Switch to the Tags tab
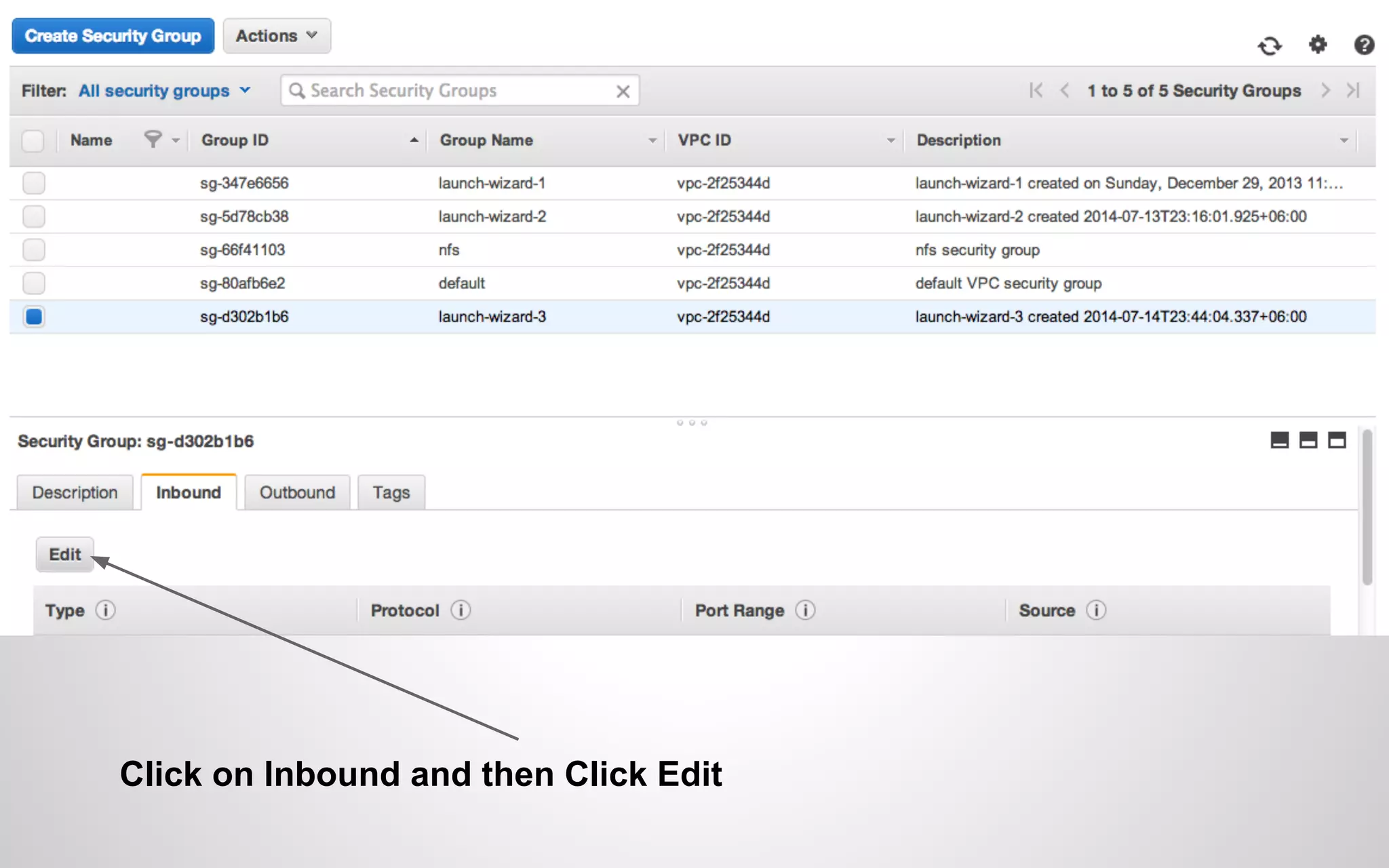The height and width of the screenshot is (868, 1389). tap(391, 492)
